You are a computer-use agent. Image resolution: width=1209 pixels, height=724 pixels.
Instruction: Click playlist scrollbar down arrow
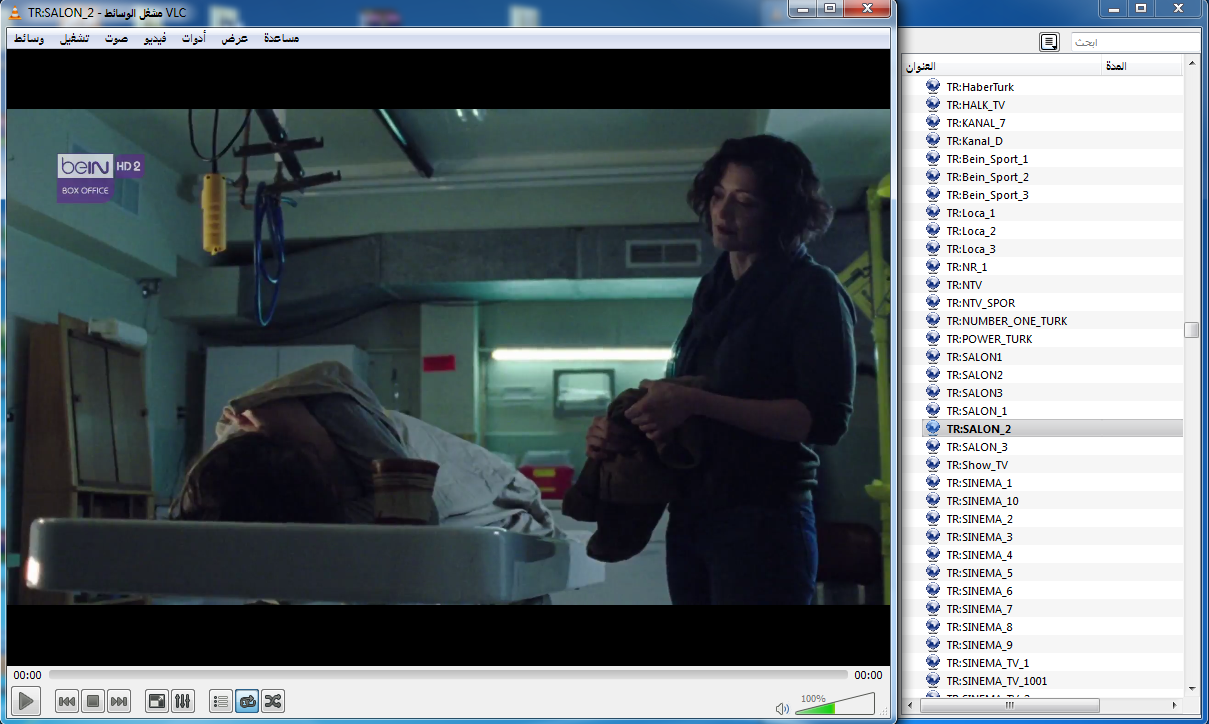coord(1191,688)
